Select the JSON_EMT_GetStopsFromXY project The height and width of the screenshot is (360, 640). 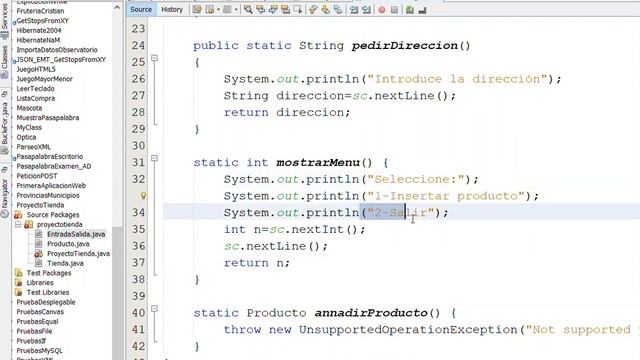point(61,60)
